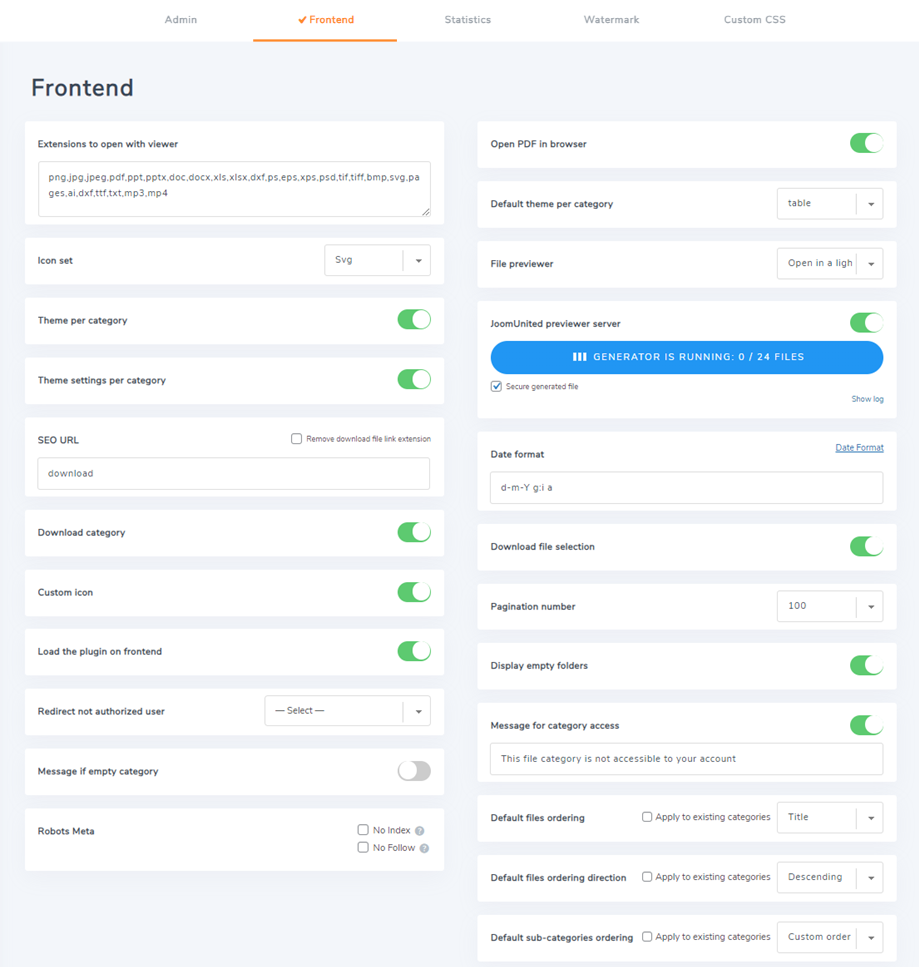
Task: Click the Show log link
Action: (867, 399)
